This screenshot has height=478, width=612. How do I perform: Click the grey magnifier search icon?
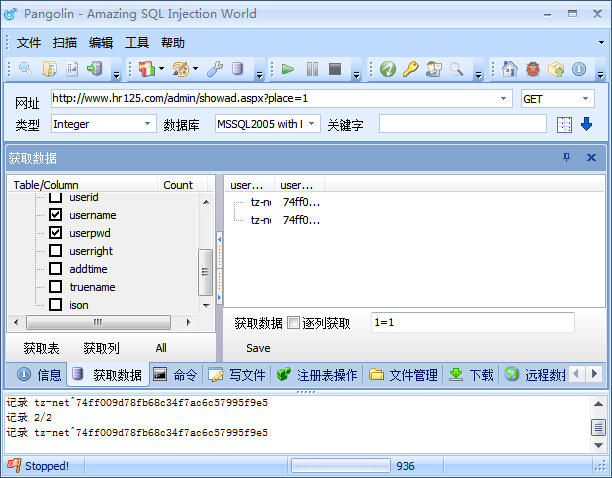(456, 69)
